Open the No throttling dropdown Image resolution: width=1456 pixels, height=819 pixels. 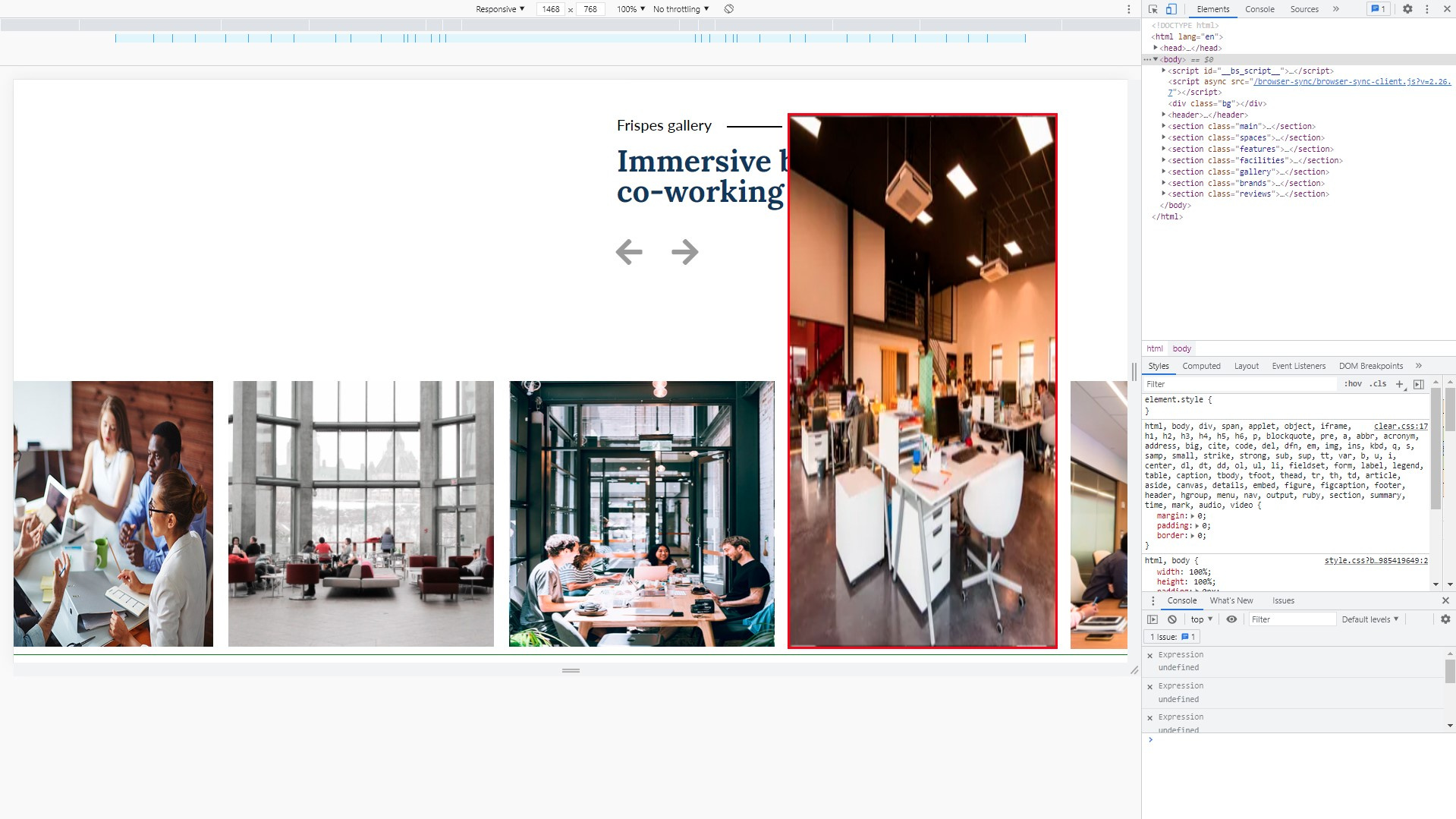coord(681,9)
